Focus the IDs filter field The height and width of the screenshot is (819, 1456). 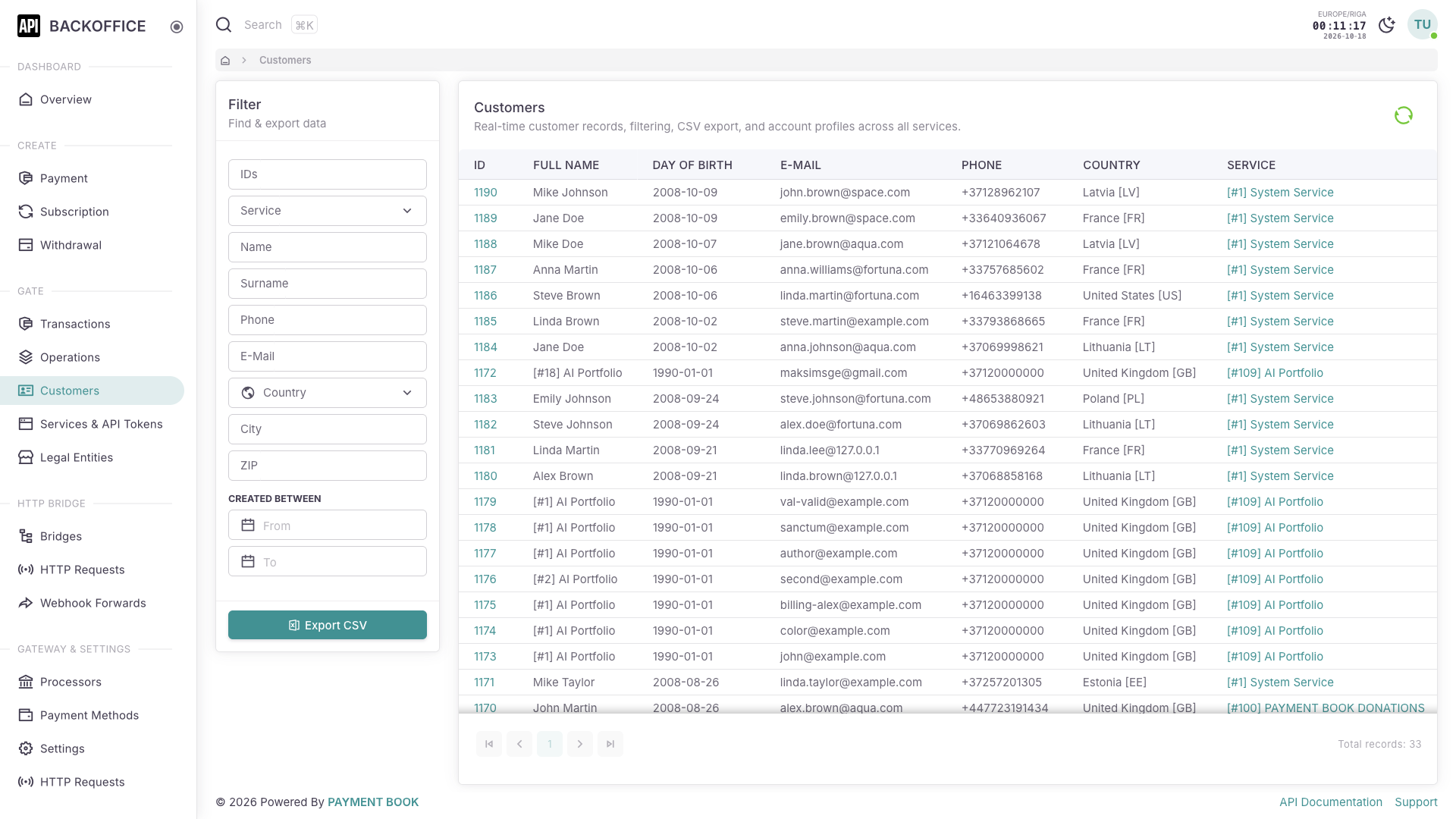coord(328,174)
